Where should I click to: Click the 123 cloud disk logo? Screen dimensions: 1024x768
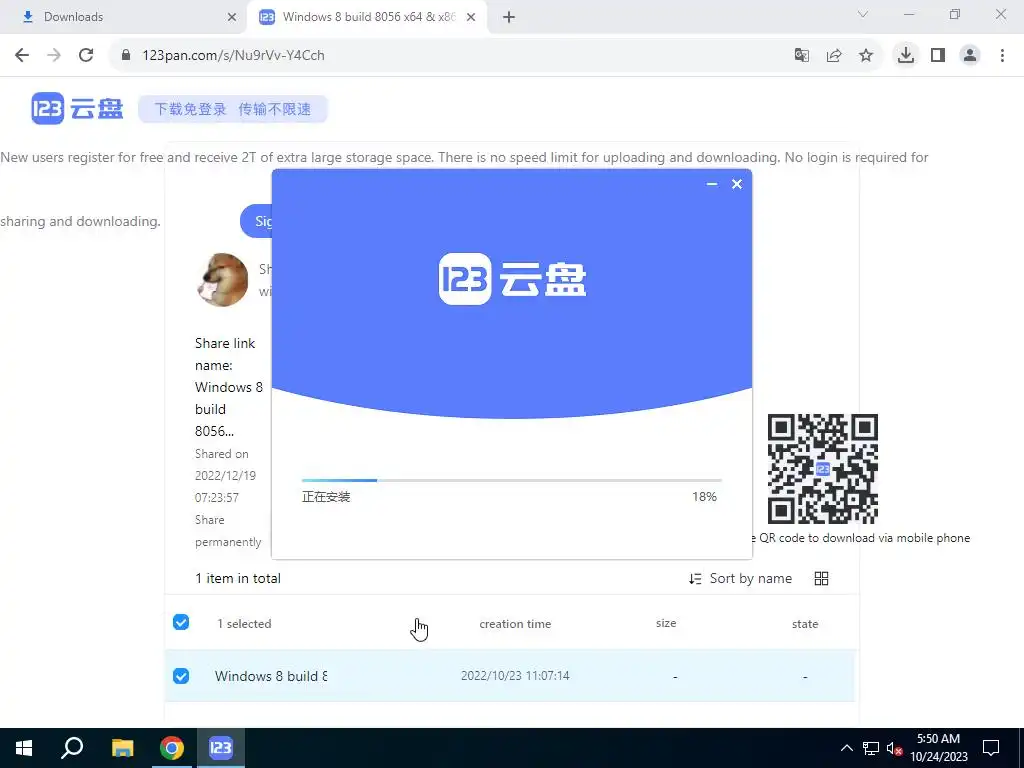click(x=77, y=108)
